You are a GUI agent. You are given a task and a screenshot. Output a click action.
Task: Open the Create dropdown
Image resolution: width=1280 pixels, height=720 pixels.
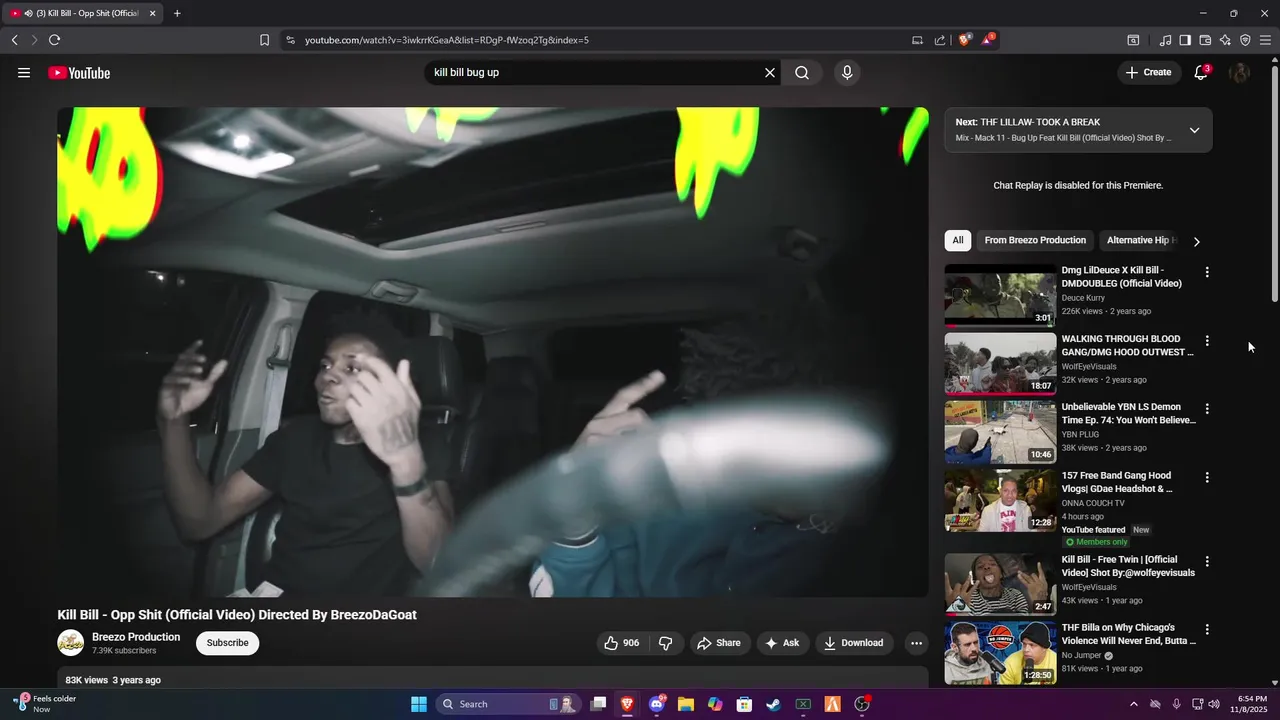pos(1148,72)
